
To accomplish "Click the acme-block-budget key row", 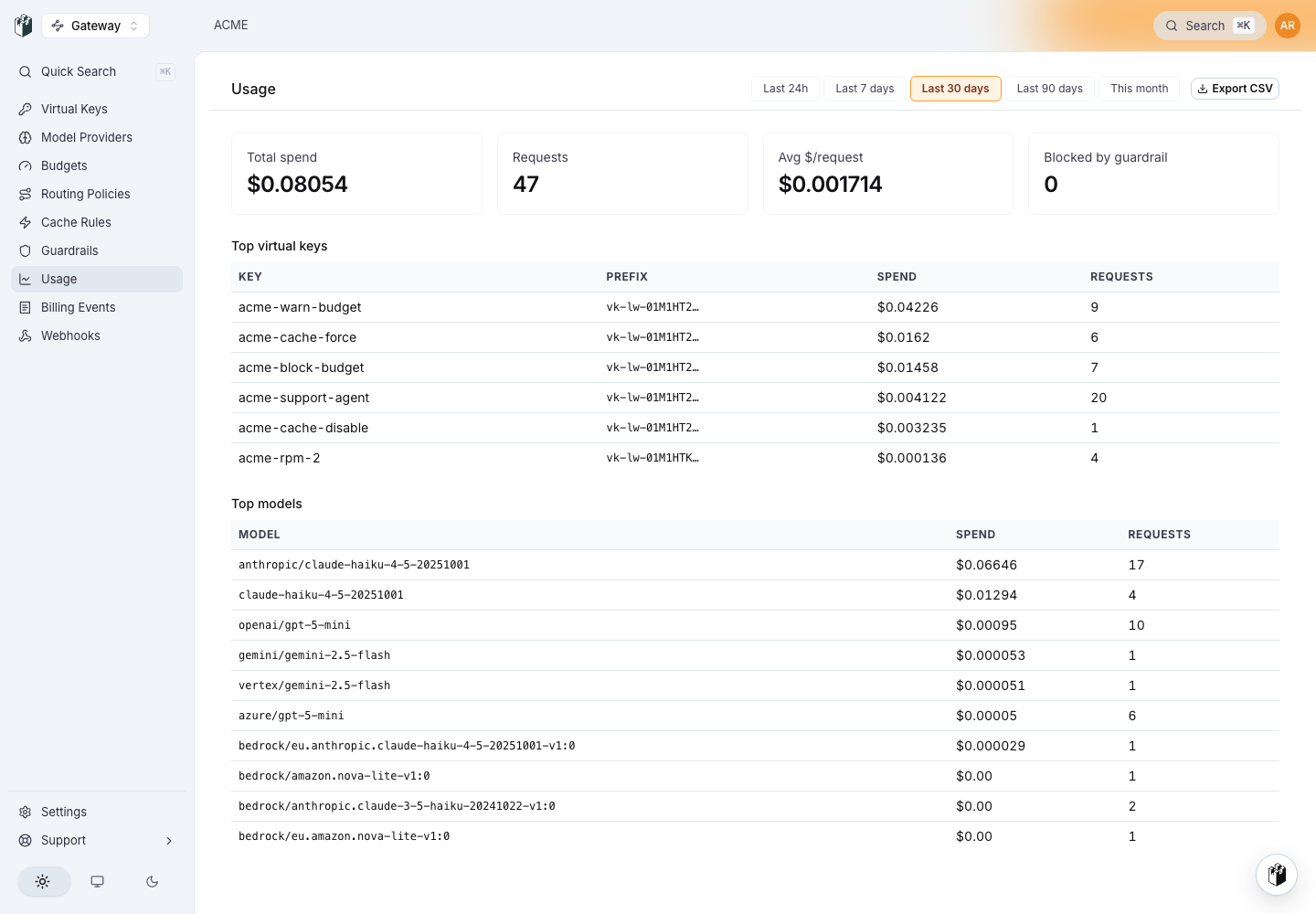I will tap(755, 367).
